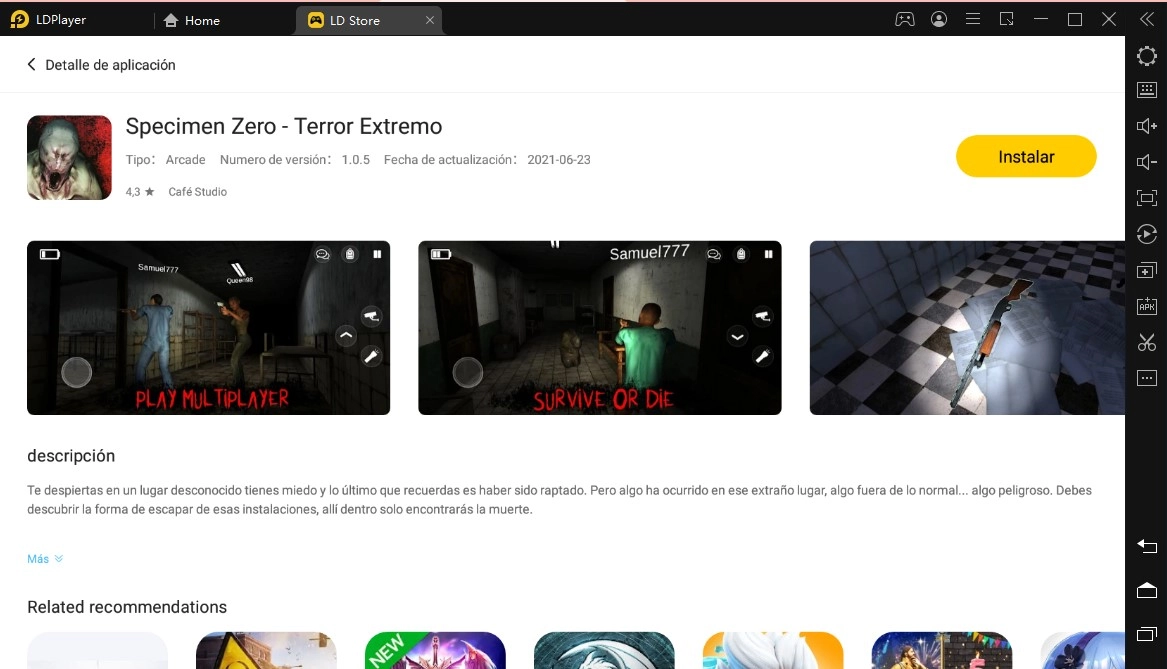Open LDPlayer settings gear in sidebar
This screenshot has width=1167, height=669.
coord(1147,56)
